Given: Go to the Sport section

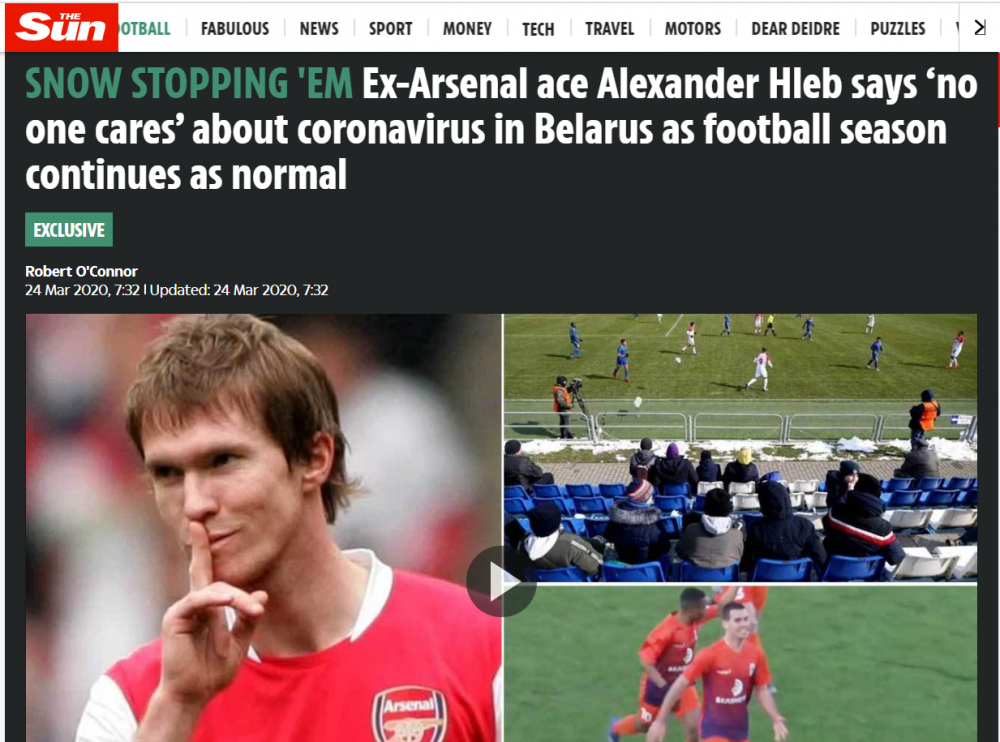Looking at the screenshot, I should (x=390, y=29).
